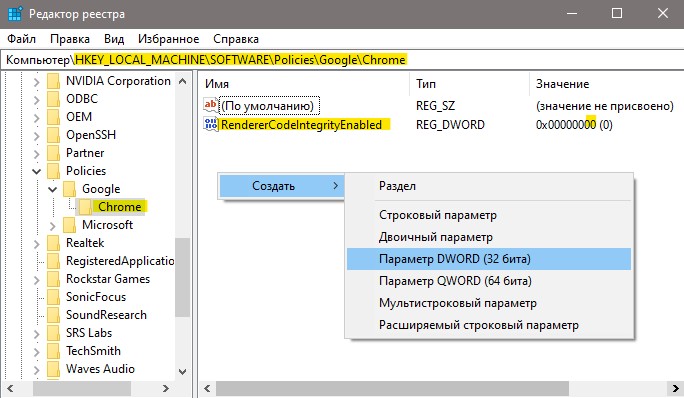Open the Создать submenu item
This screenshot has width=684, height=398.
click(281, 186)
